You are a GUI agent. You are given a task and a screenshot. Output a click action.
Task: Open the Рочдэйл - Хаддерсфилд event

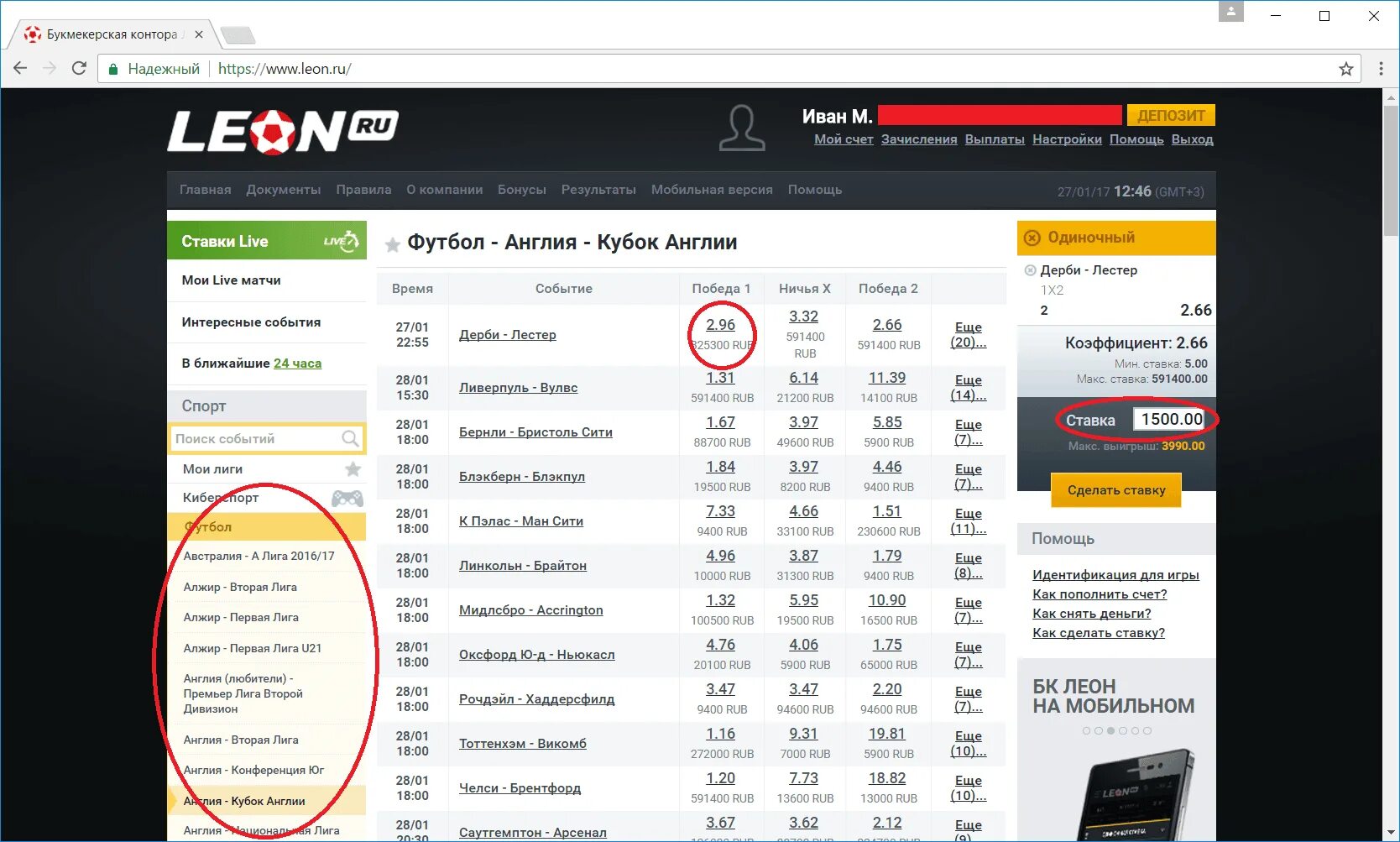[536, 699]
